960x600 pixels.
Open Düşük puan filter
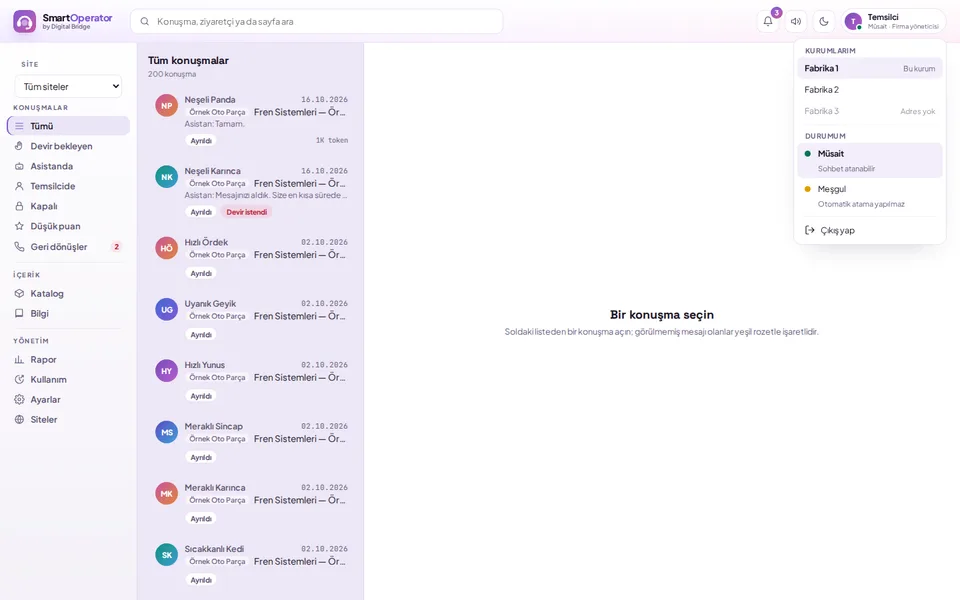click(69, 226)
